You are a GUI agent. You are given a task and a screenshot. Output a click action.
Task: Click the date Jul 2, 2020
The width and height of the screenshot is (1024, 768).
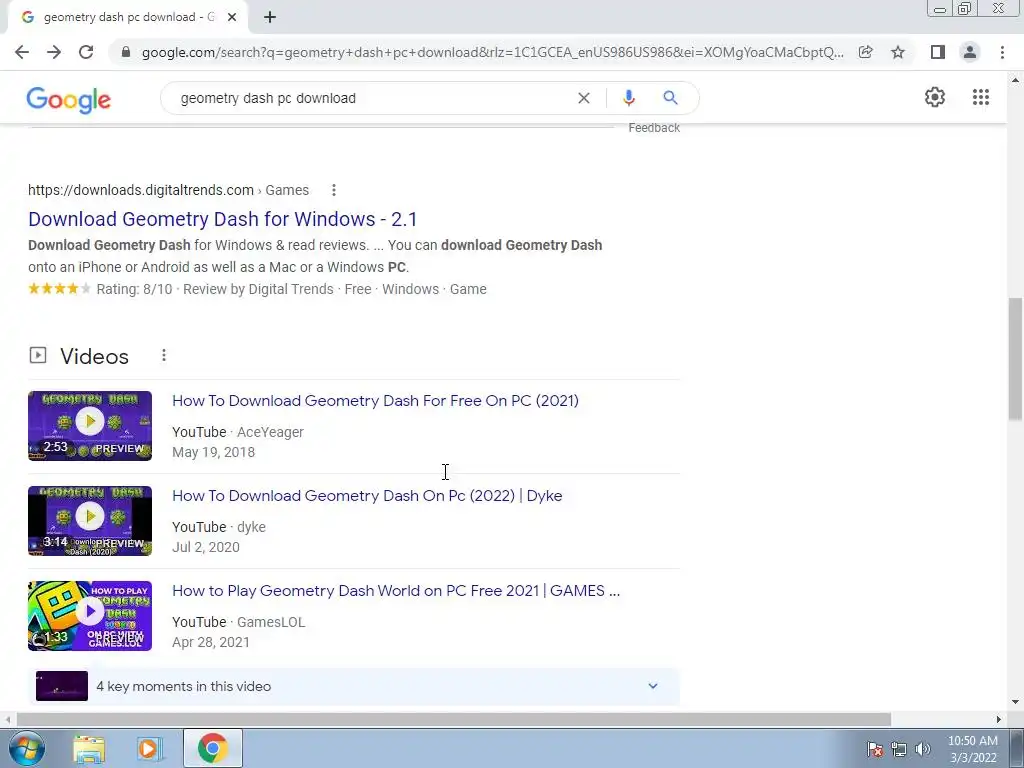pyautogui.click(x=206, y=547)
